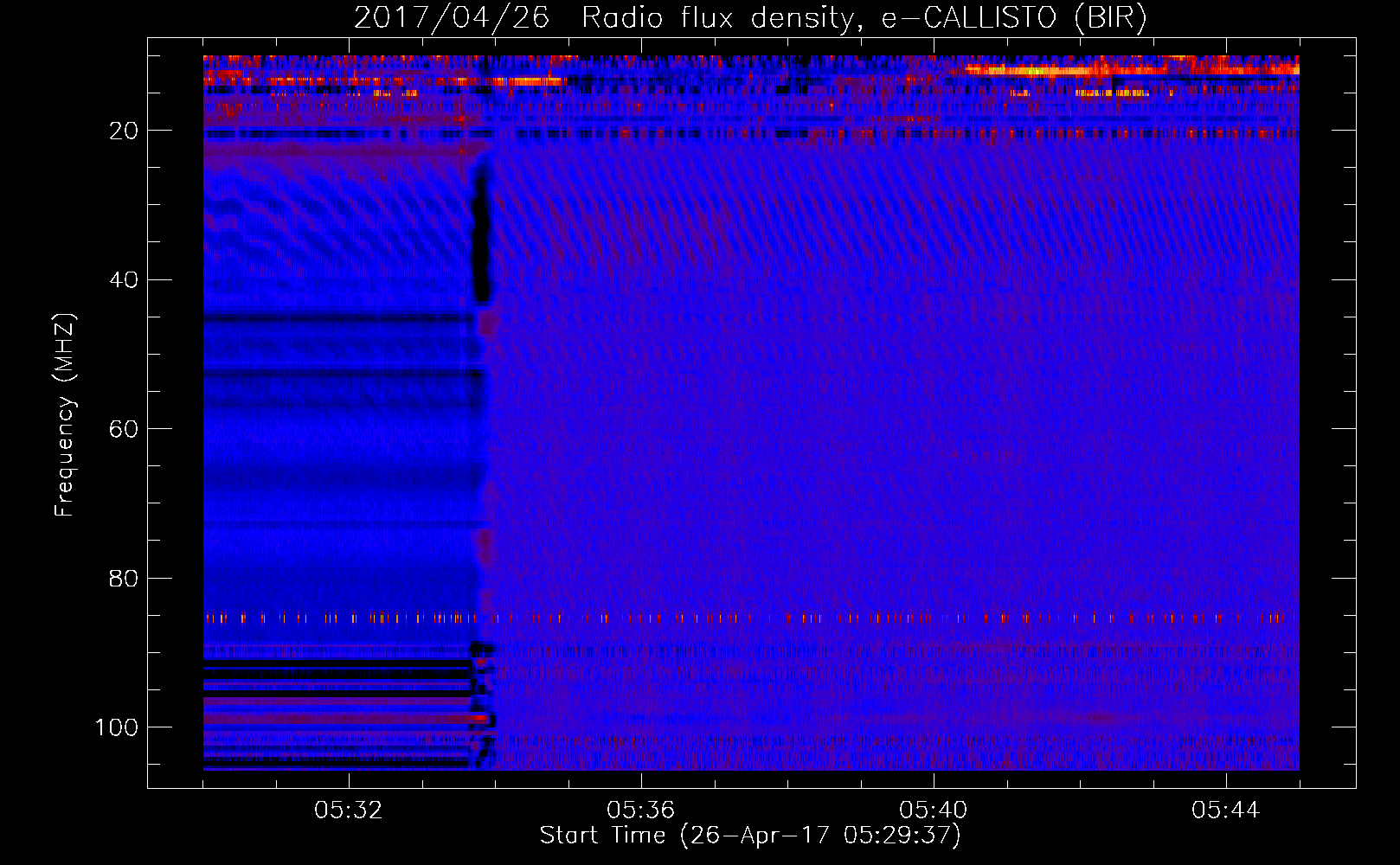Image resolution: width=1400 pixels, height=865 pixels.
Task: Click the plot title '2017/04/26 Radio flux density'
Action: [751, 18]
